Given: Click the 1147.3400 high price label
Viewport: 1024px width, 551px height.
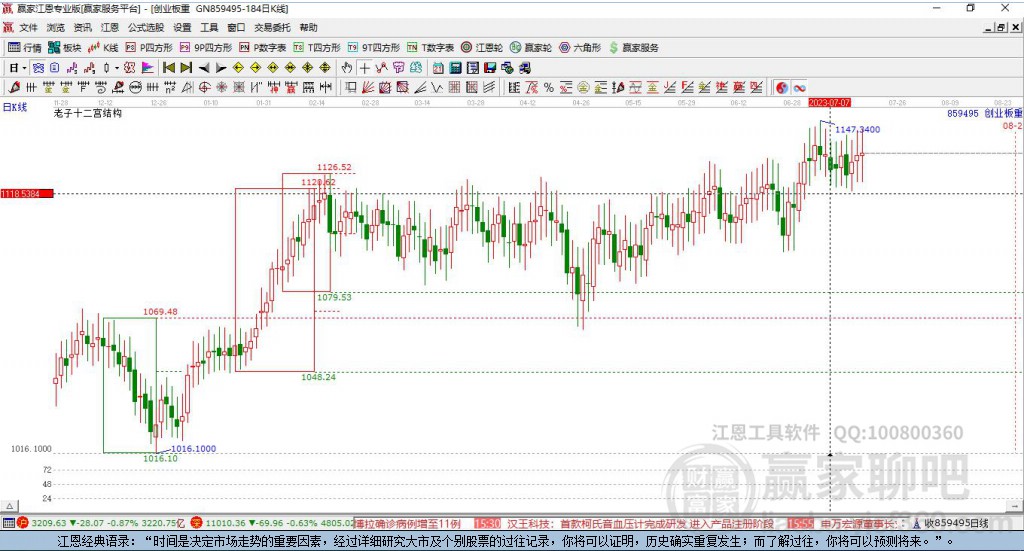Looking at the screenshot, I should coord(857,129).
